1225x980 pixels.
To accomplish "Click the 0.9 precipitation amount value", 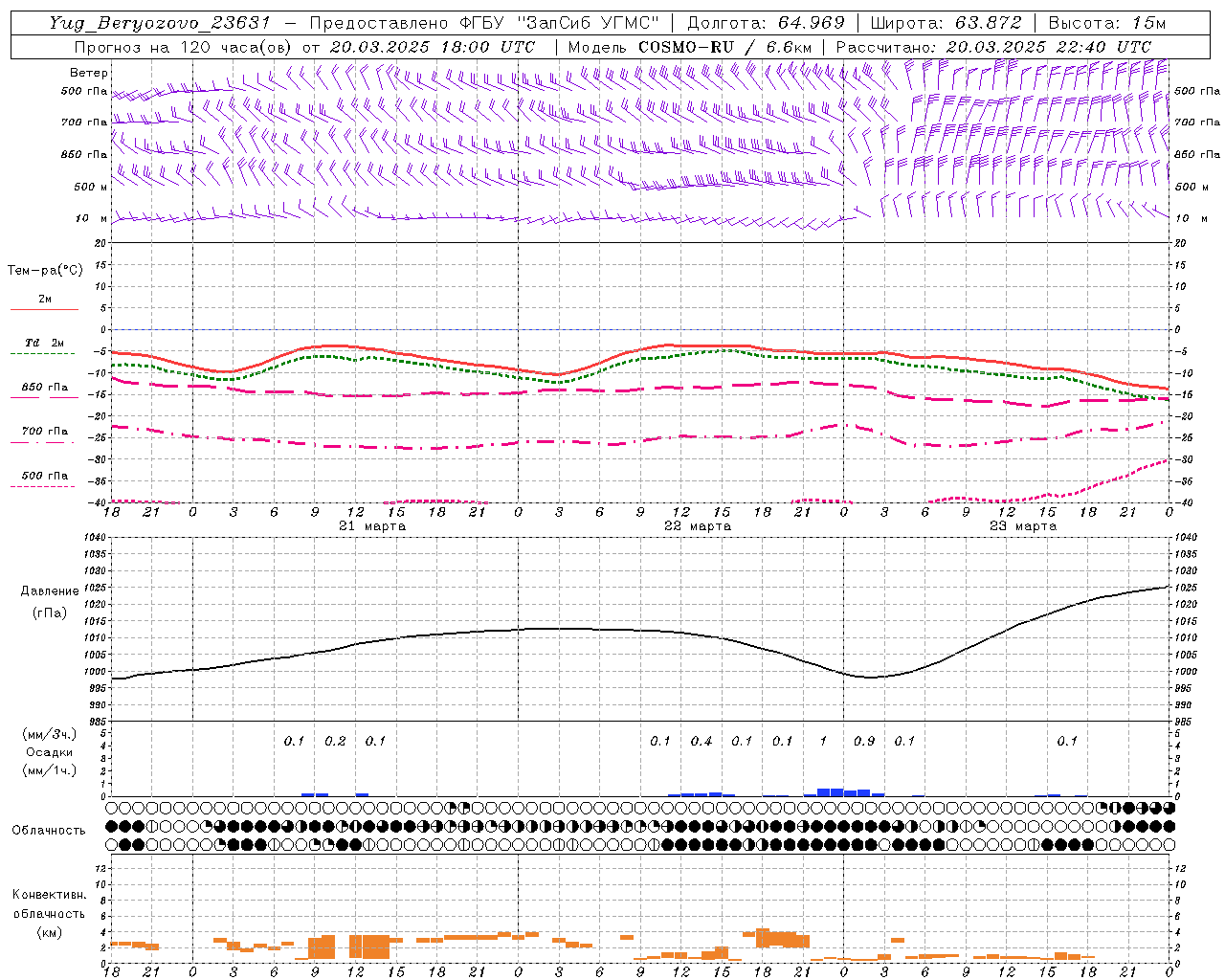I will coord(864,741).
